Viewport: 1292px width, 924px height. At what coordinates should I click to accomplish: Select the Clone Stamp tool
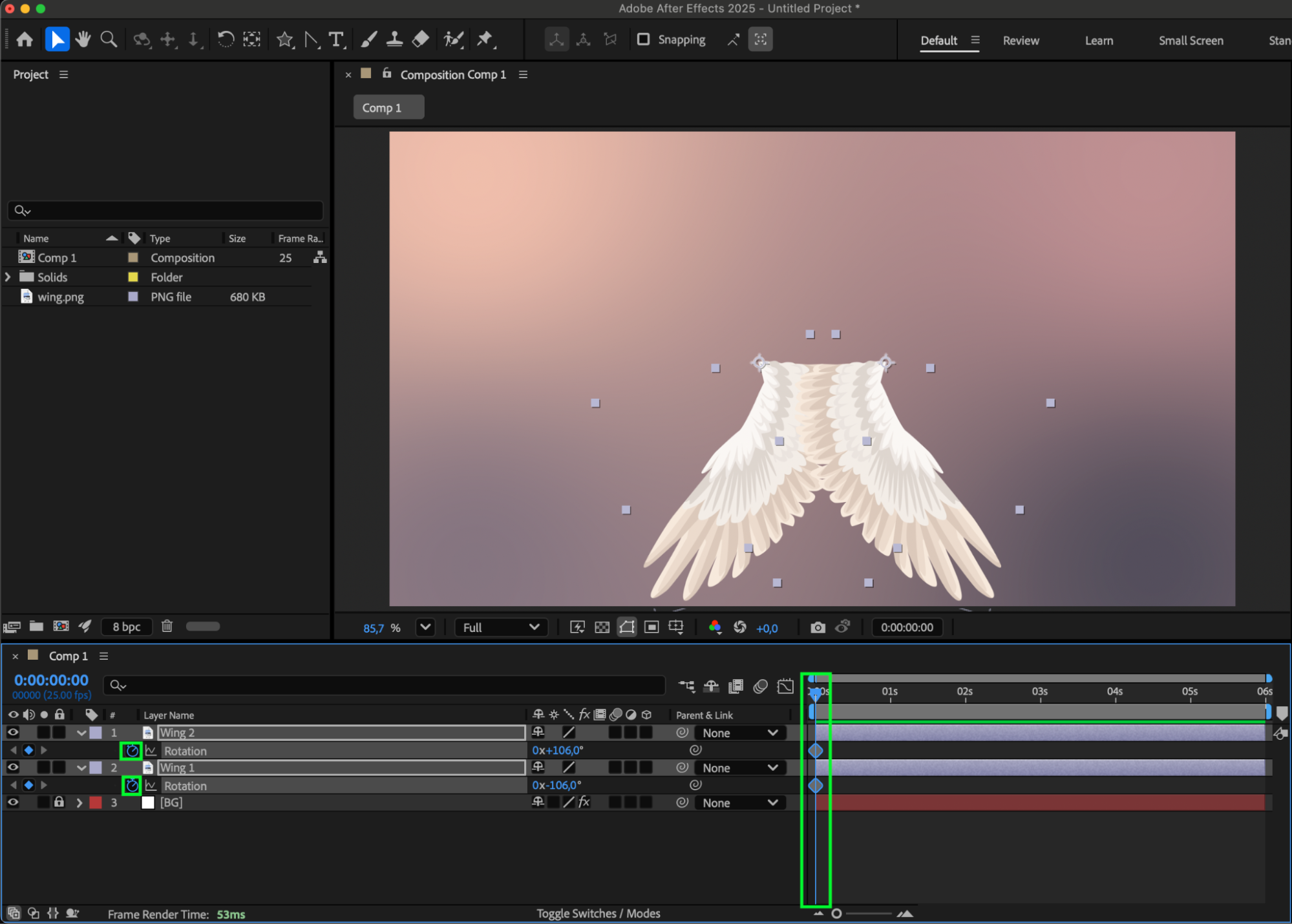(x=394, y=40)
